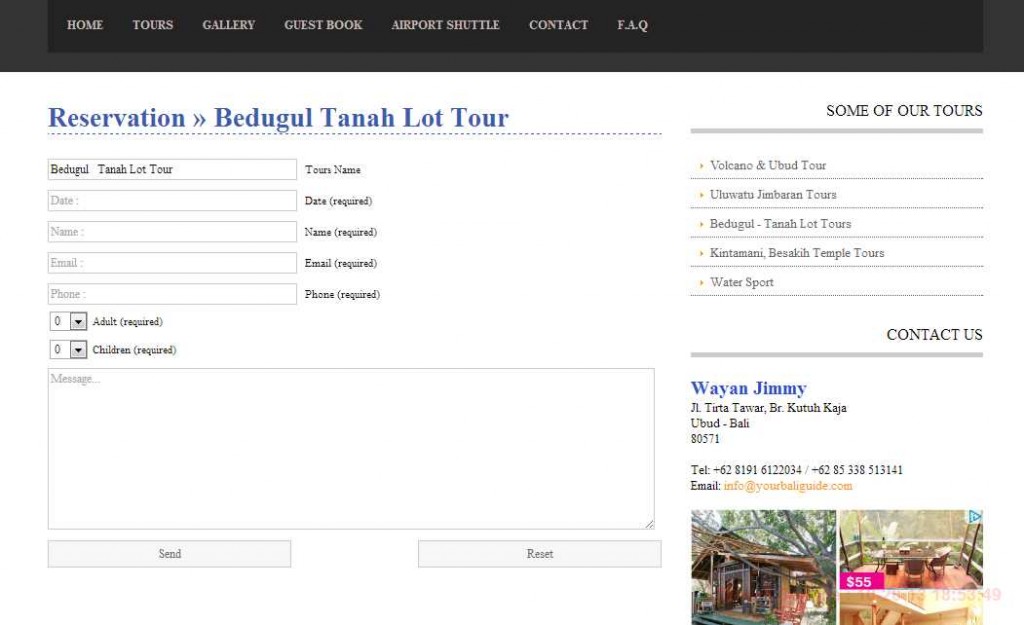Screen dimensions: 1024x625
Task: View Kintamani, Besakih Temple Tours link
Action: (x=797, y=253)
